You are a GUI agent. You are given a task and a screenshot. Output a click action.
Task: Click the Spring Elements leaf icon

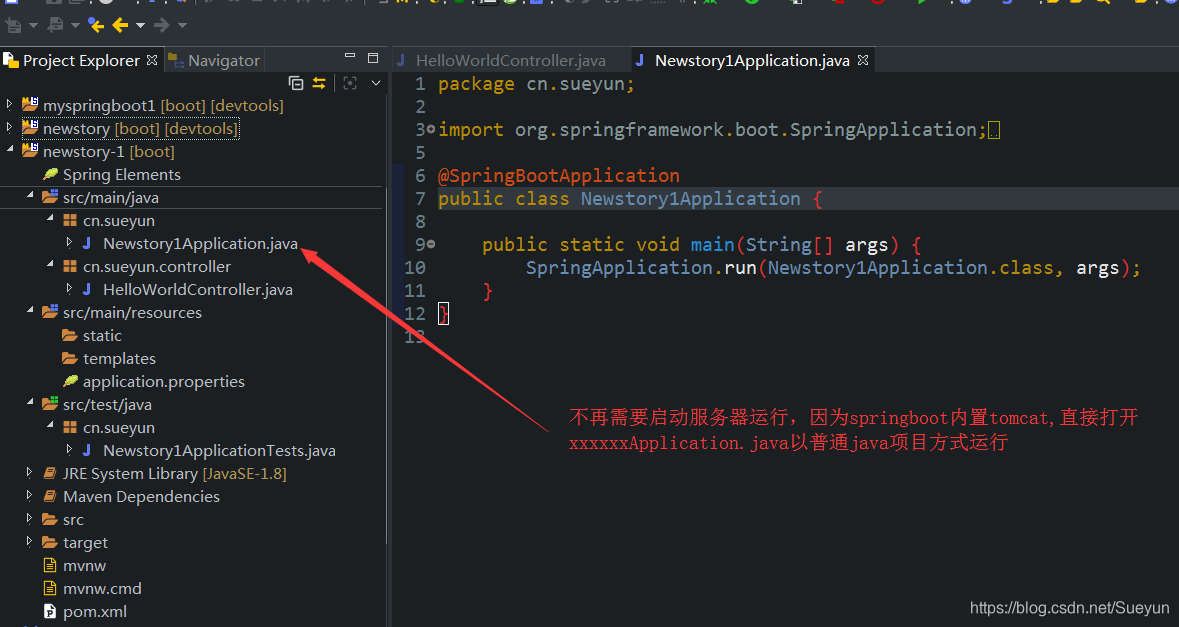point(50,174)
